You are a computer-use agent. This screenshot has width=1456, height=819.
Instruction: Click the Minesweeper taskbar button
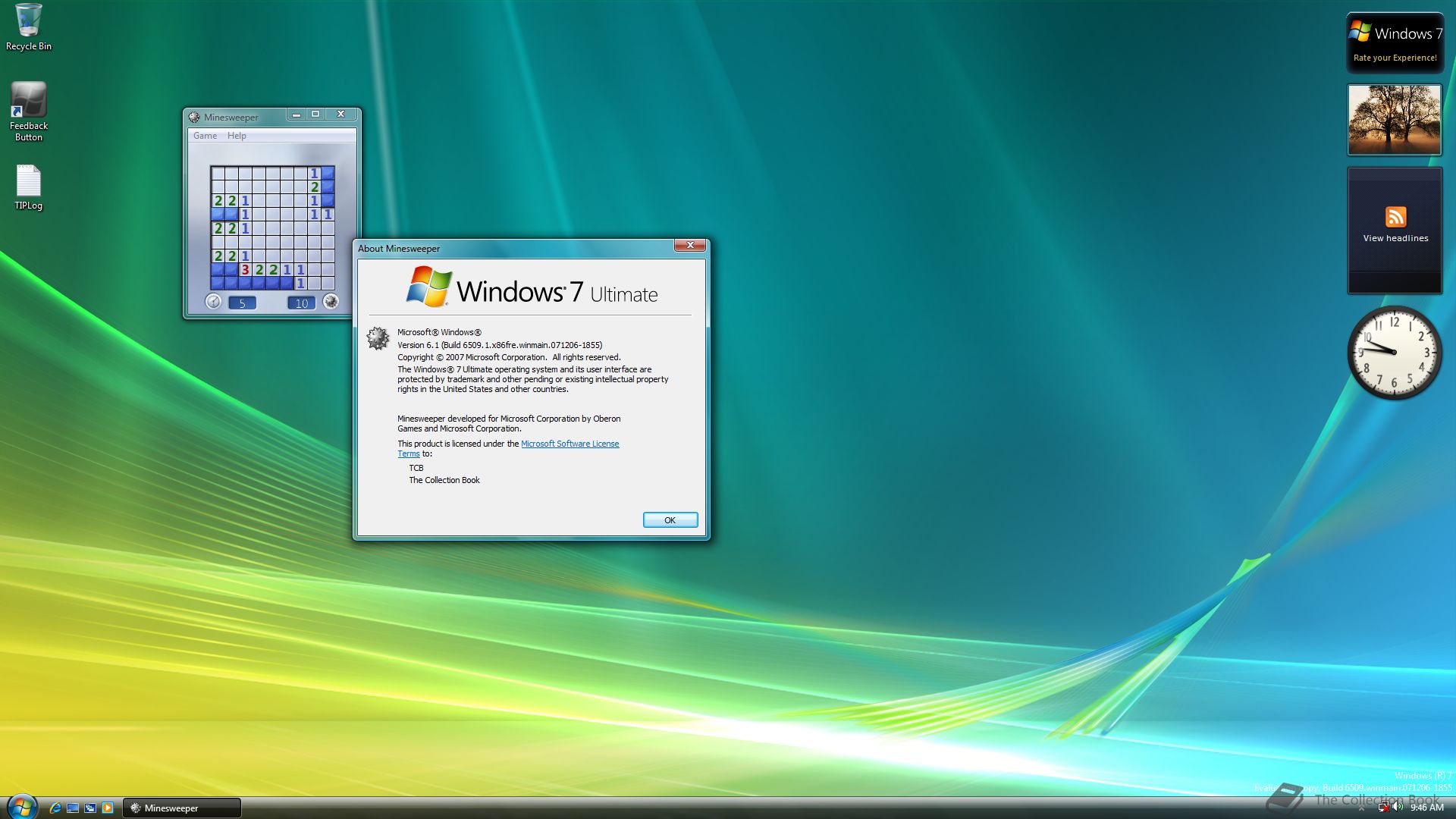[182, 808]
